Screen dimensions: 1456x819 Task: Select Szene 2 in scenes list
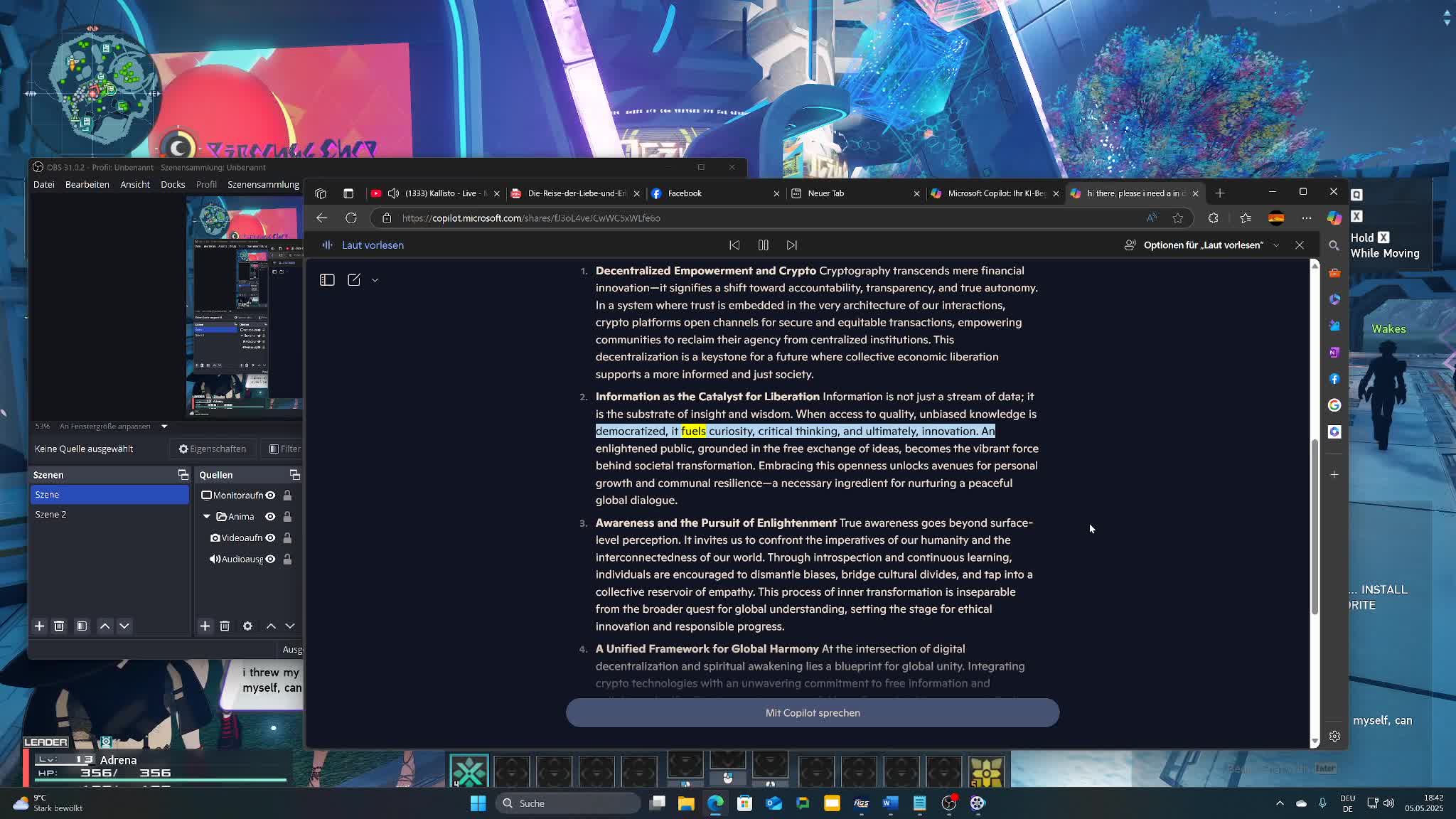[50, 515]
